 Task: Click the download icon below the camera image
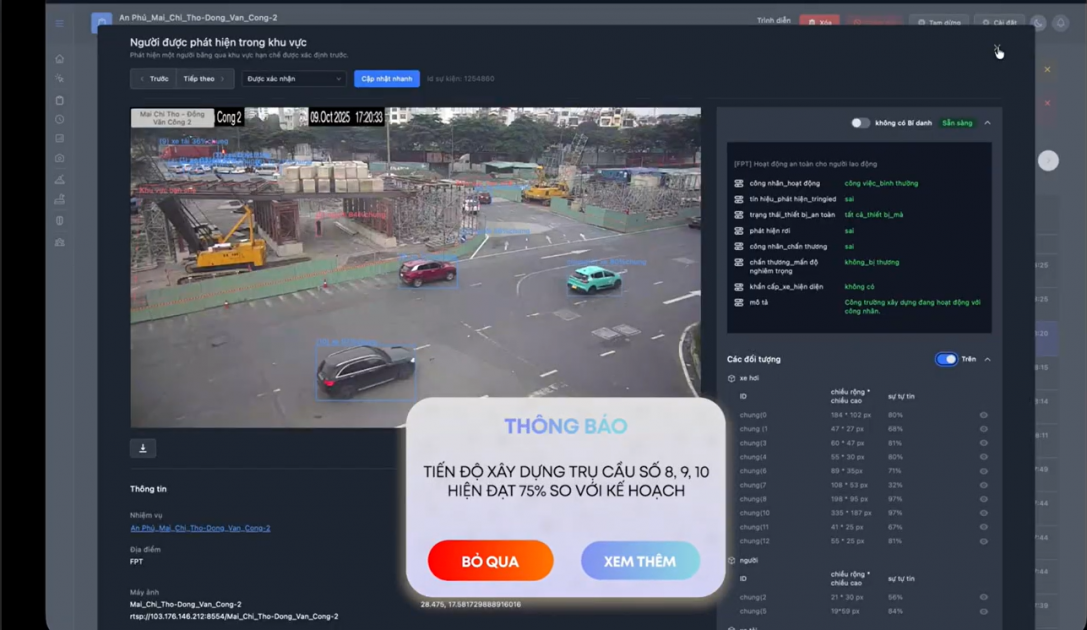click(143, 449)
